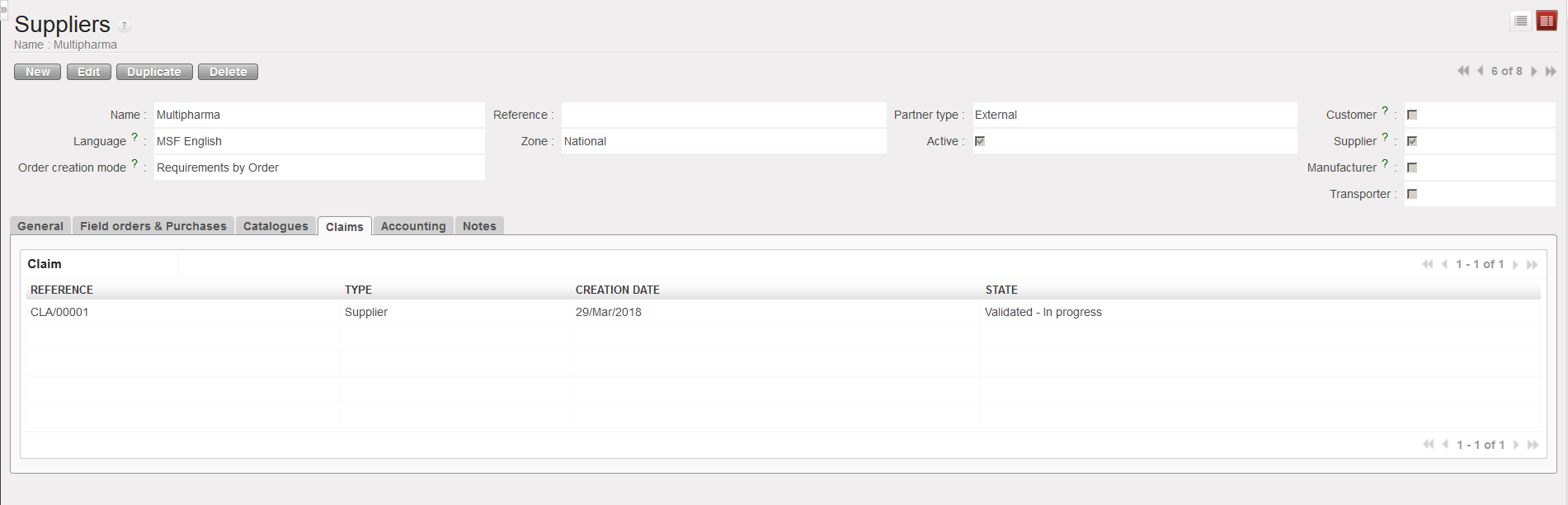Open the Partner type External field
This screenshot has height=505, width=1568.
pos(1134,115)
